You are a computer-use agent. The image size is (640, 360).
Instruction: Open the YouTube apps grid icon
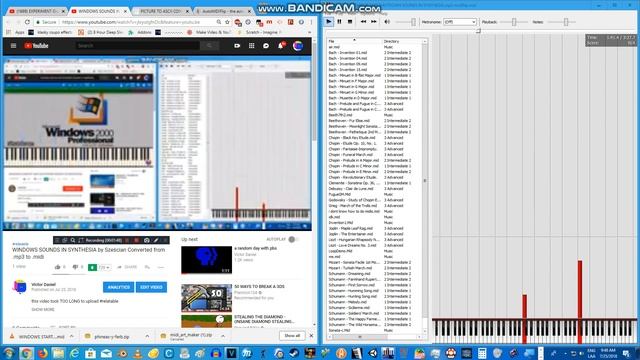pyautogui.click(x=251, y=46)
